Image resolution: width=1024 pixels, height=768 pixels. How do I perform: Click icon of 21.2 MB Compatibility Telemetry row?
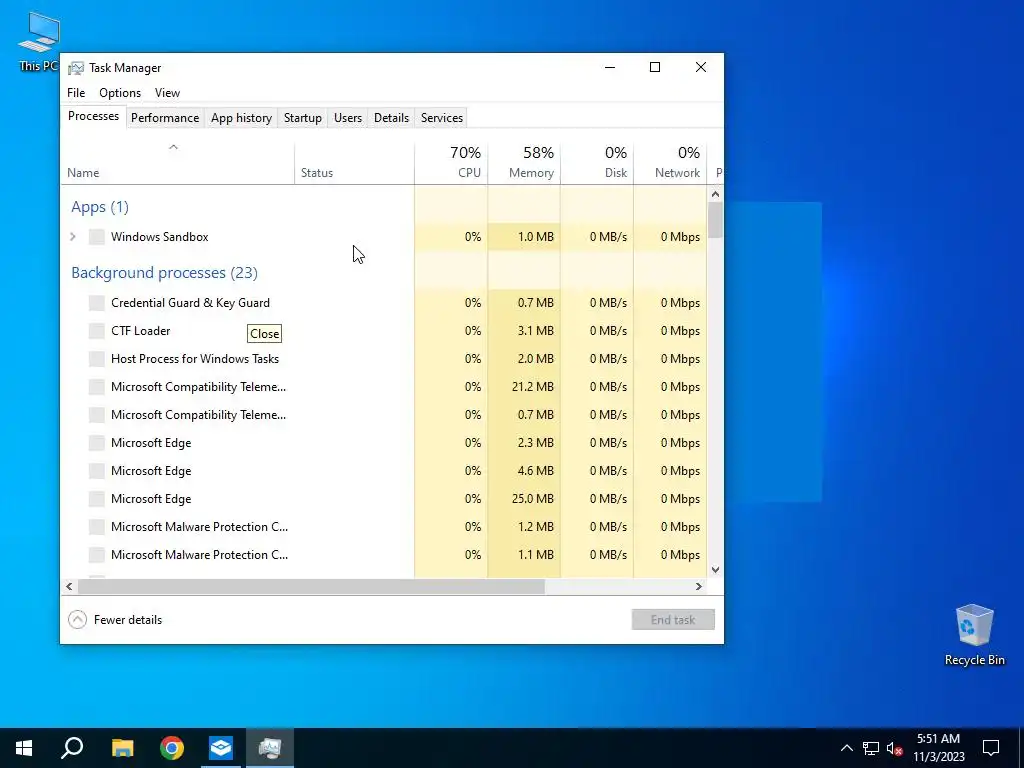(x=97, y=387)
